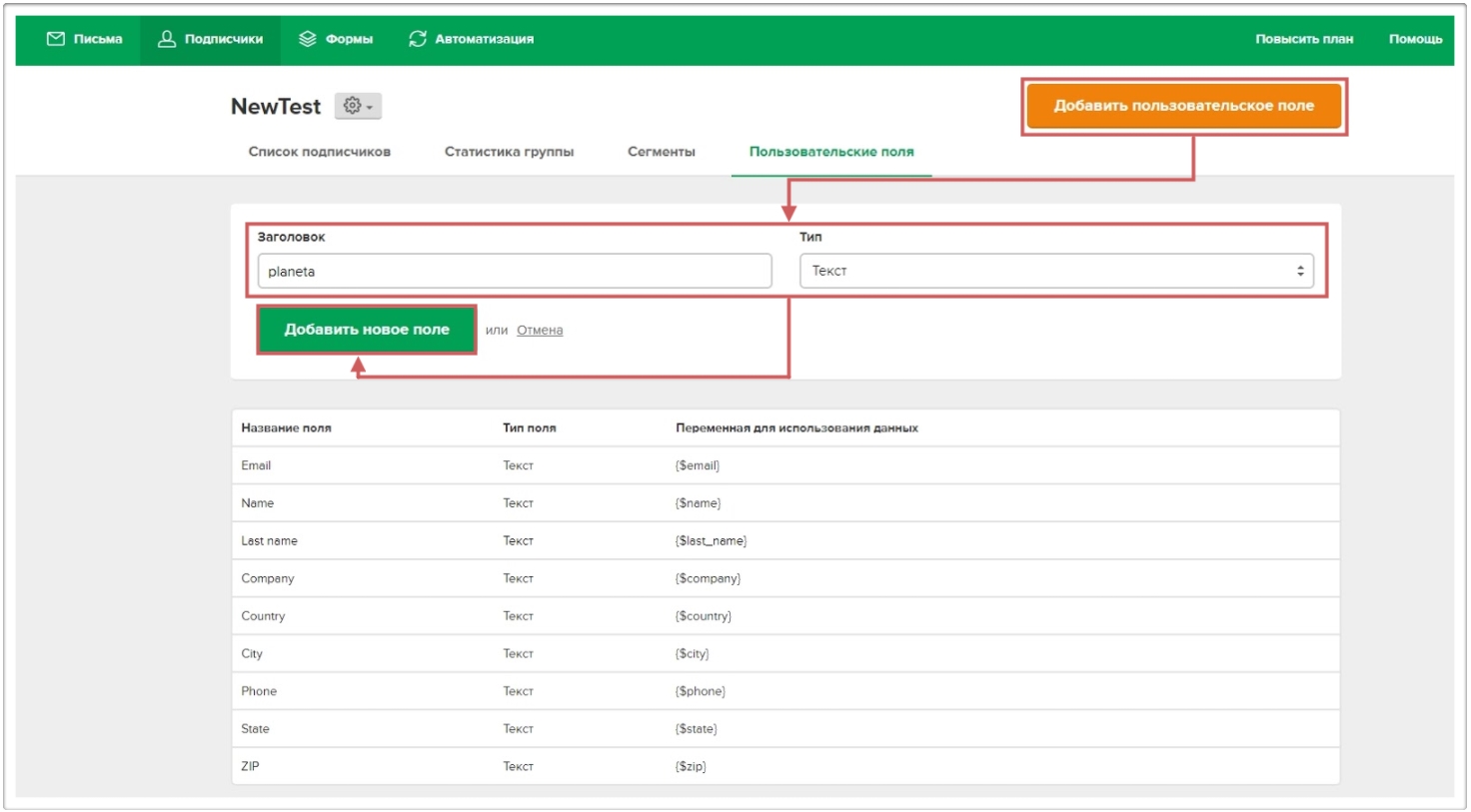Image resolution: width=1471 pixels, height=812 pixels.
Task: Go to the Сегменты tab
Action: [x=661, y=152]
